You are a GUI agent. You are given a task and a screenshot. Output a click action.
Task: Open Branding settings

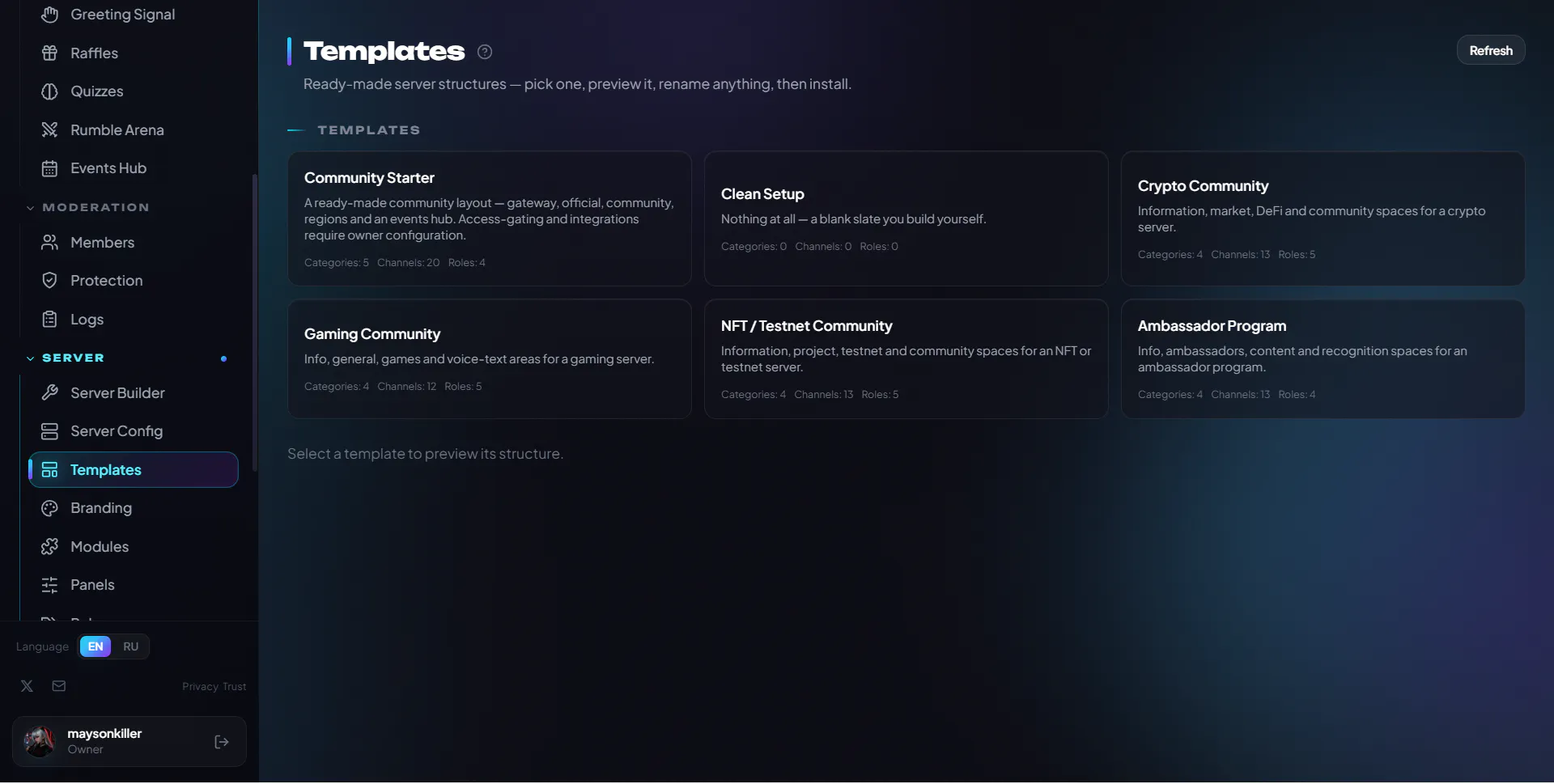134,508
